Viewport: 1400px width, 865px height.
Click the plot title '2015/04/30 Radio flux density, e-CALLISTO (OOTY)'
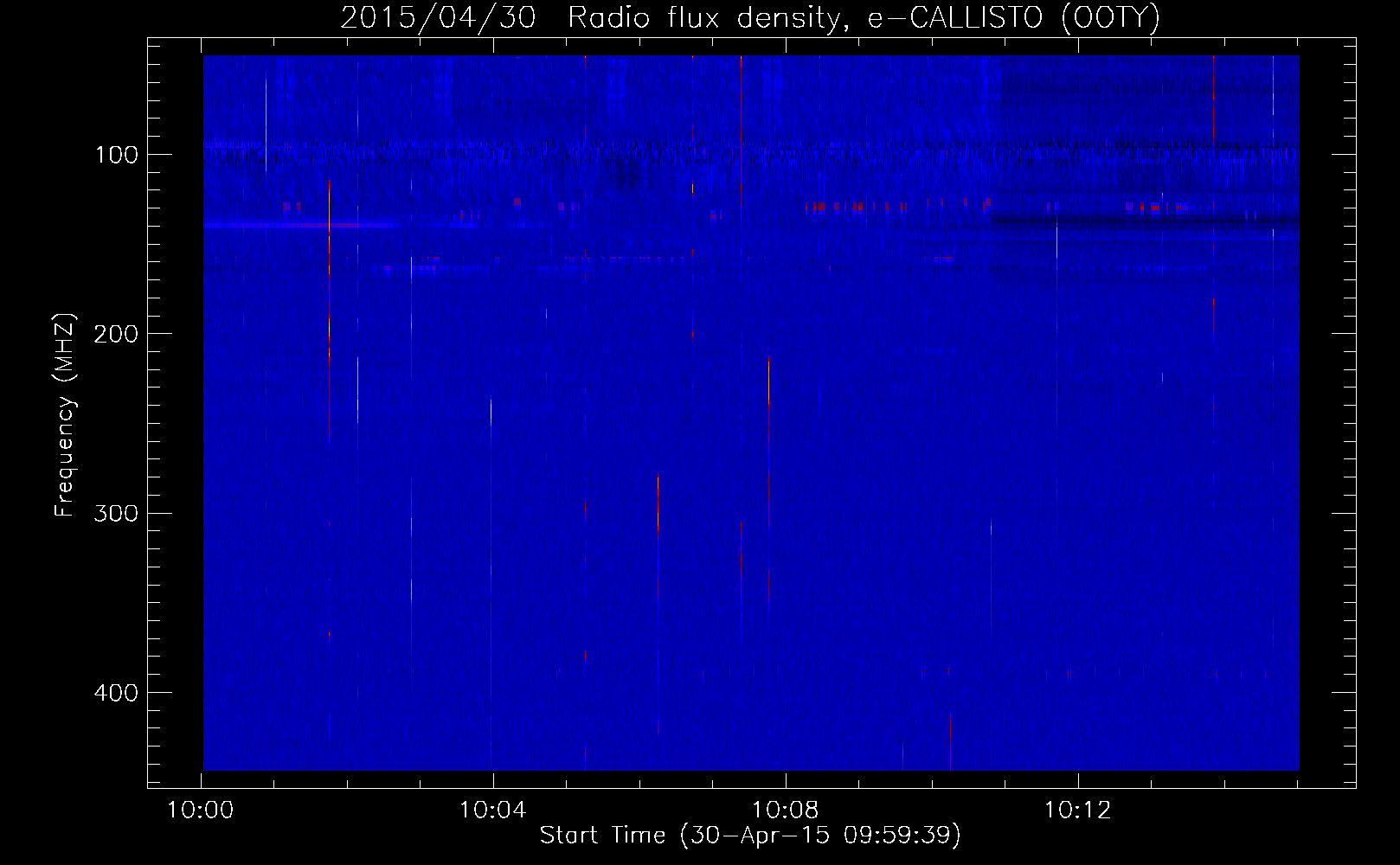[750, 17]
